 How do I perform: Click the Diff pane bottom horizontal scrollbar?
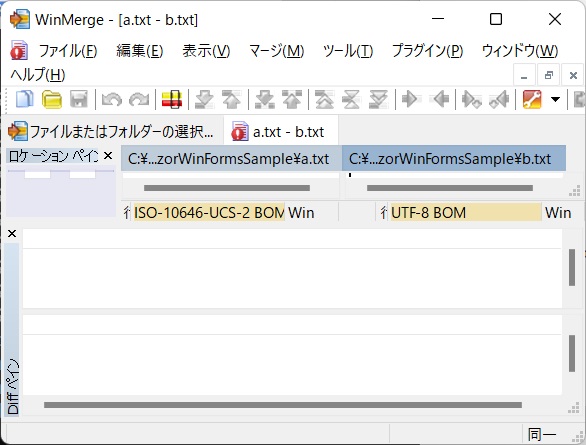(283, 405)
